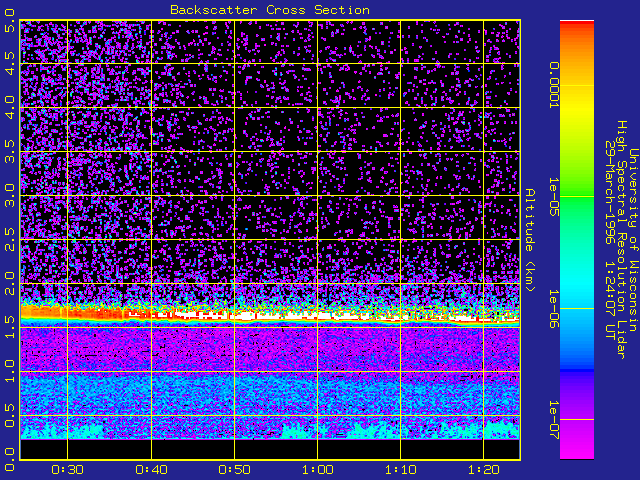The image size is (640, 480).
Task: Click the 'Backscatter Cross Section' title
Action: coord(270,10)
